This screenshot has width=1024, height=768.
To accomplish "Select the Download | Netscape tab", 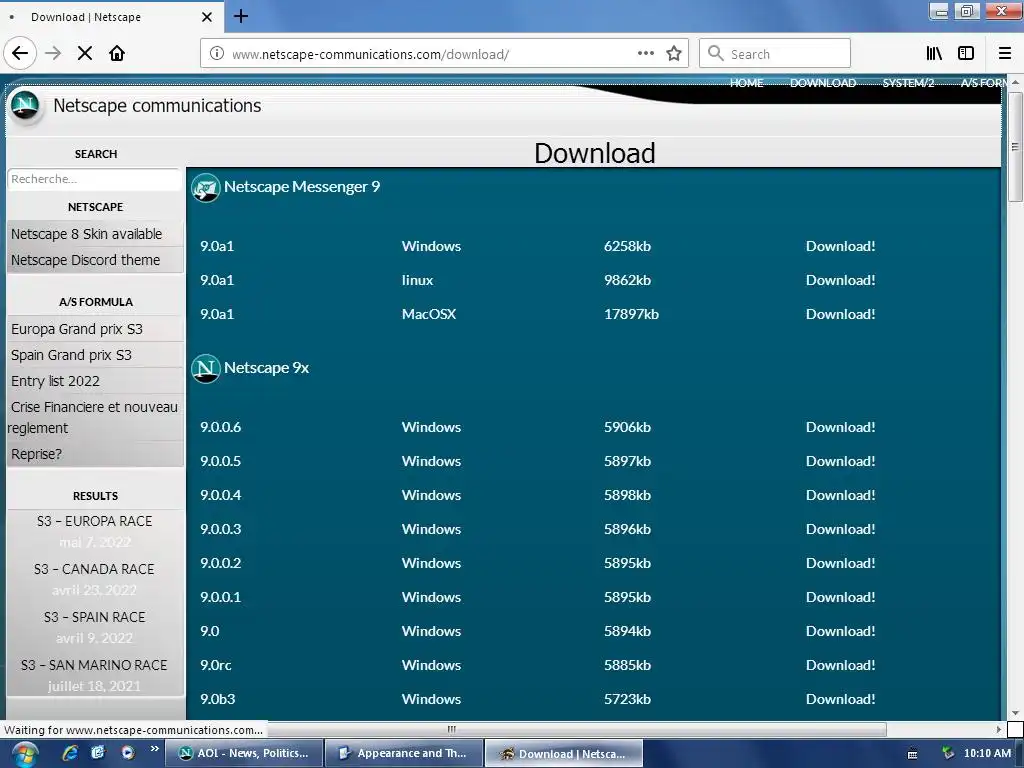I will point(111,17).
